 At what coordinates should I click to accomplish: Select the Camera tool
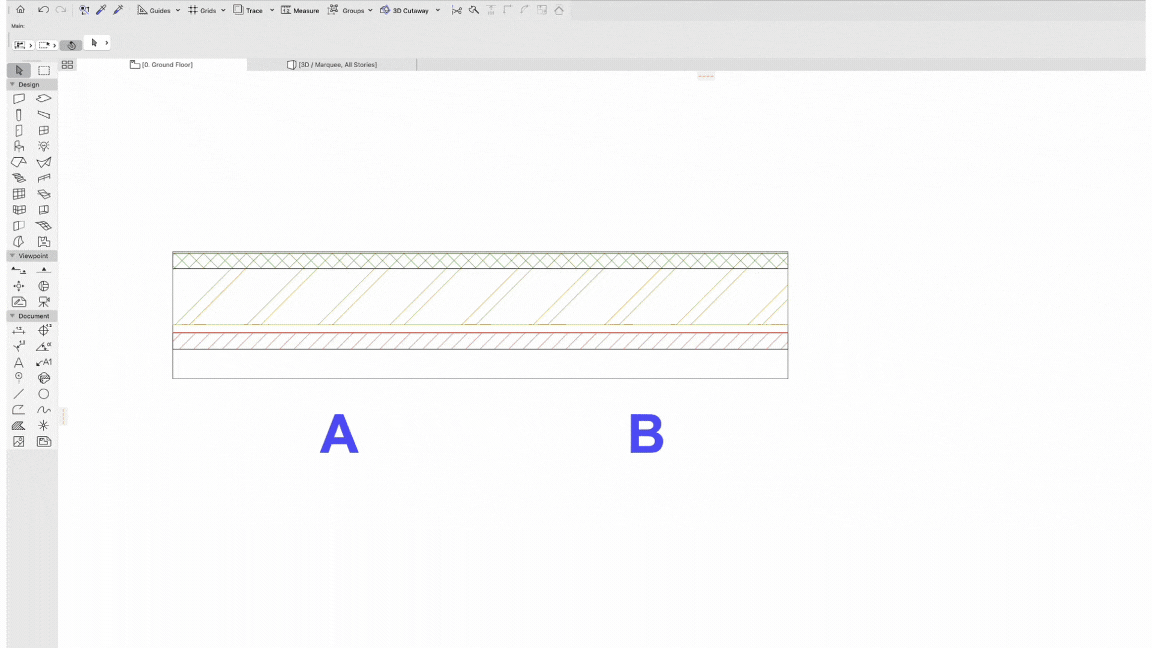click(44, 302)
